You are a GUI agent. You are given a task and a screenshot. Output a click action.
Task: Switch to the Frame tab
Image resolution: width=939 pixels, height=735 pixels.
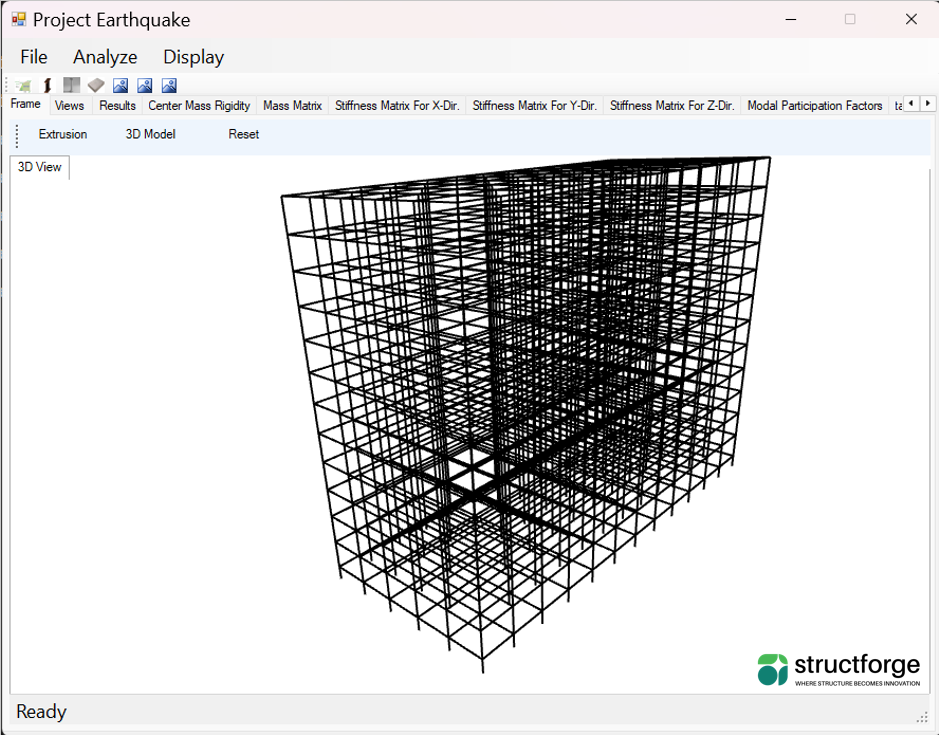point(26,104)
